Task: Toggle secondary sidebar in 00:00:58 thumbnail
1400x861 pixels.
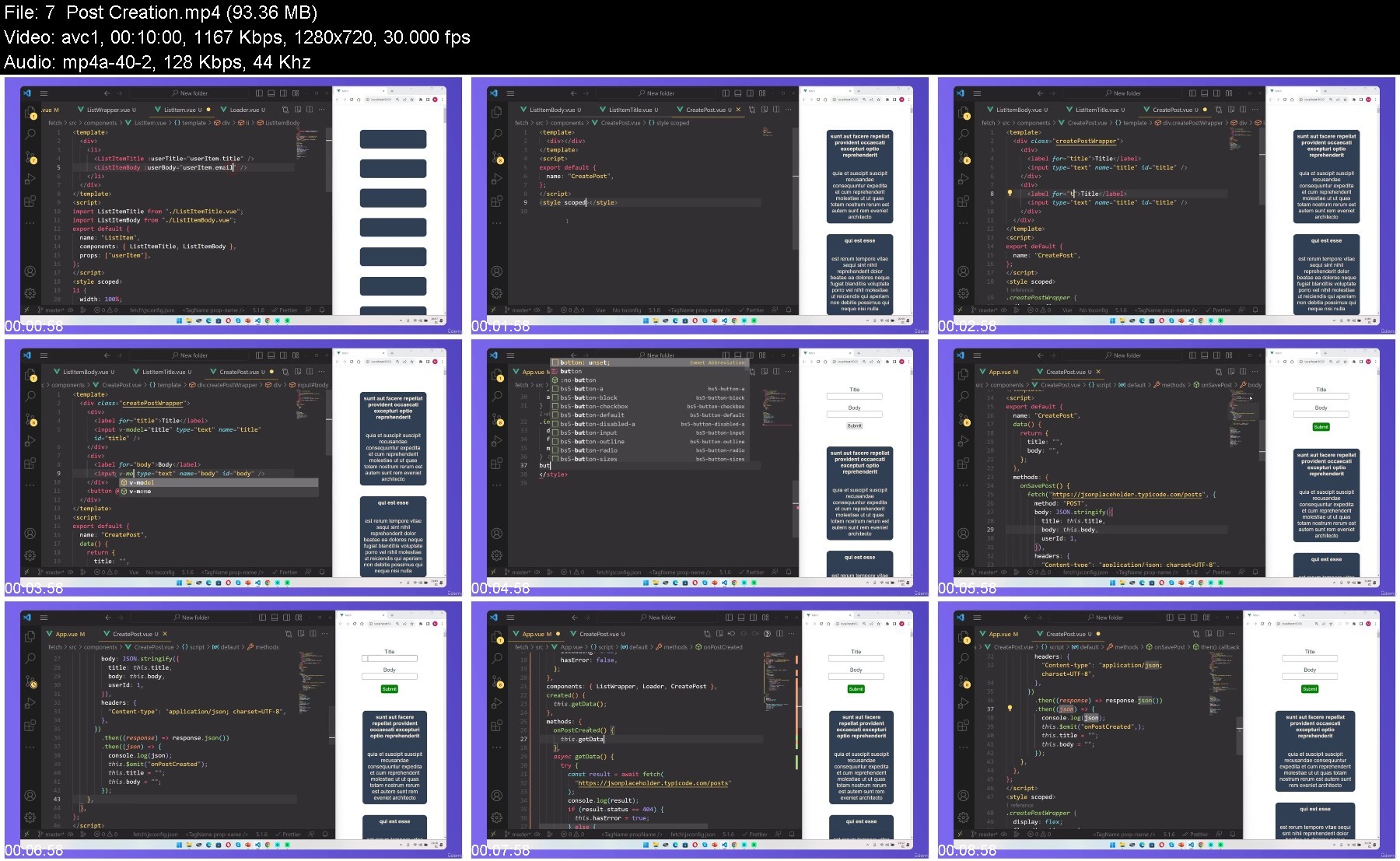Action: [x=284, y=93]
